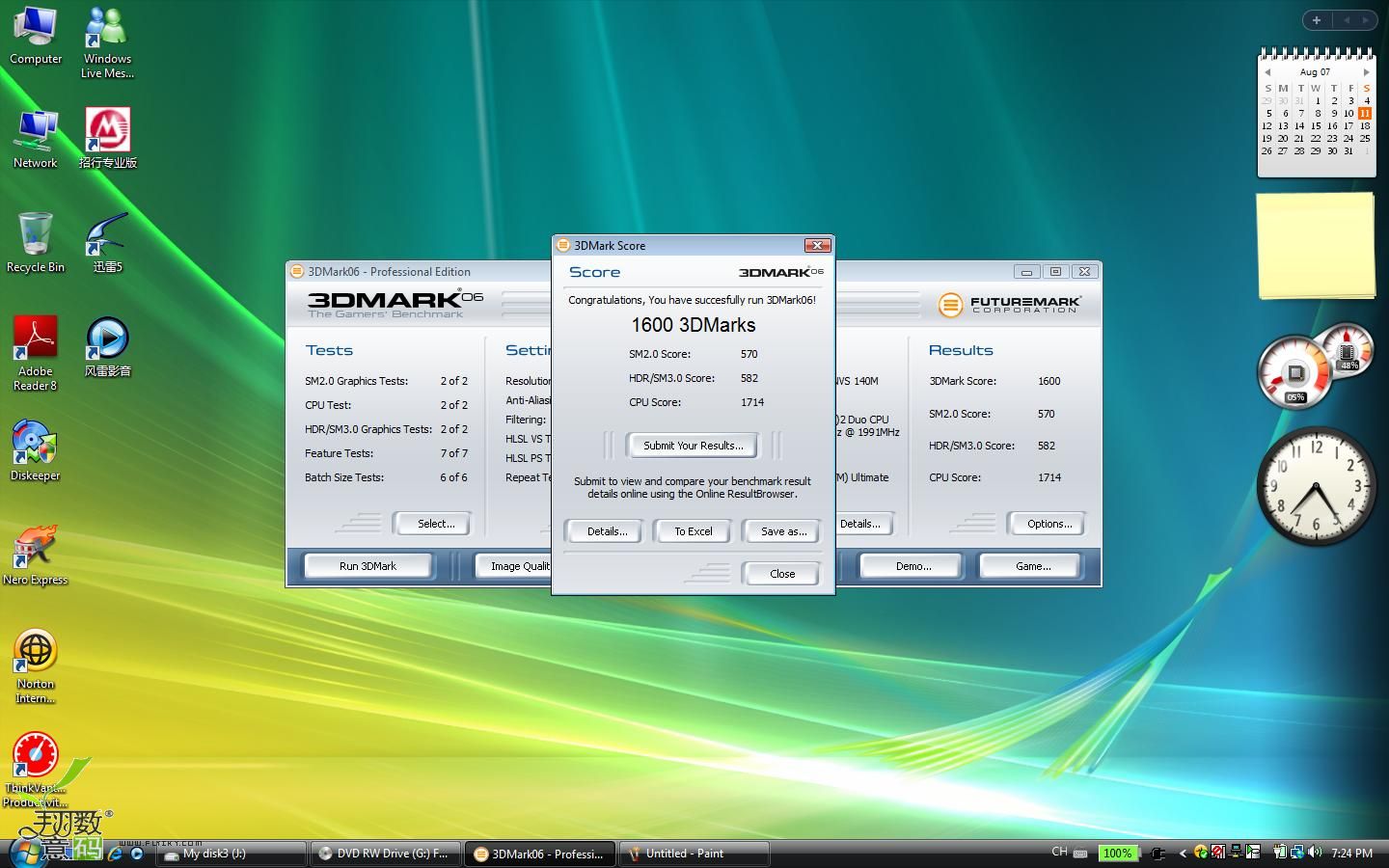
Task: Select the Diskeeper desktop icon
Action: point(36,451)
